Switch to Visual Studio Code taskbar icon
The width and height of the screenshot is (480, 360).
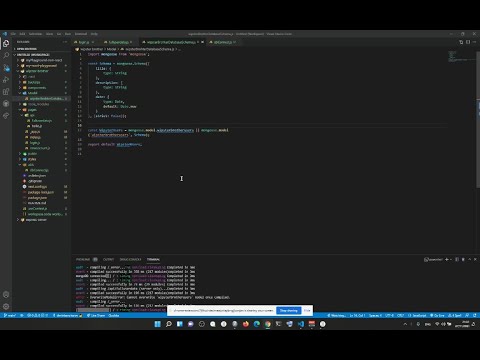click(x=301, y=324)
